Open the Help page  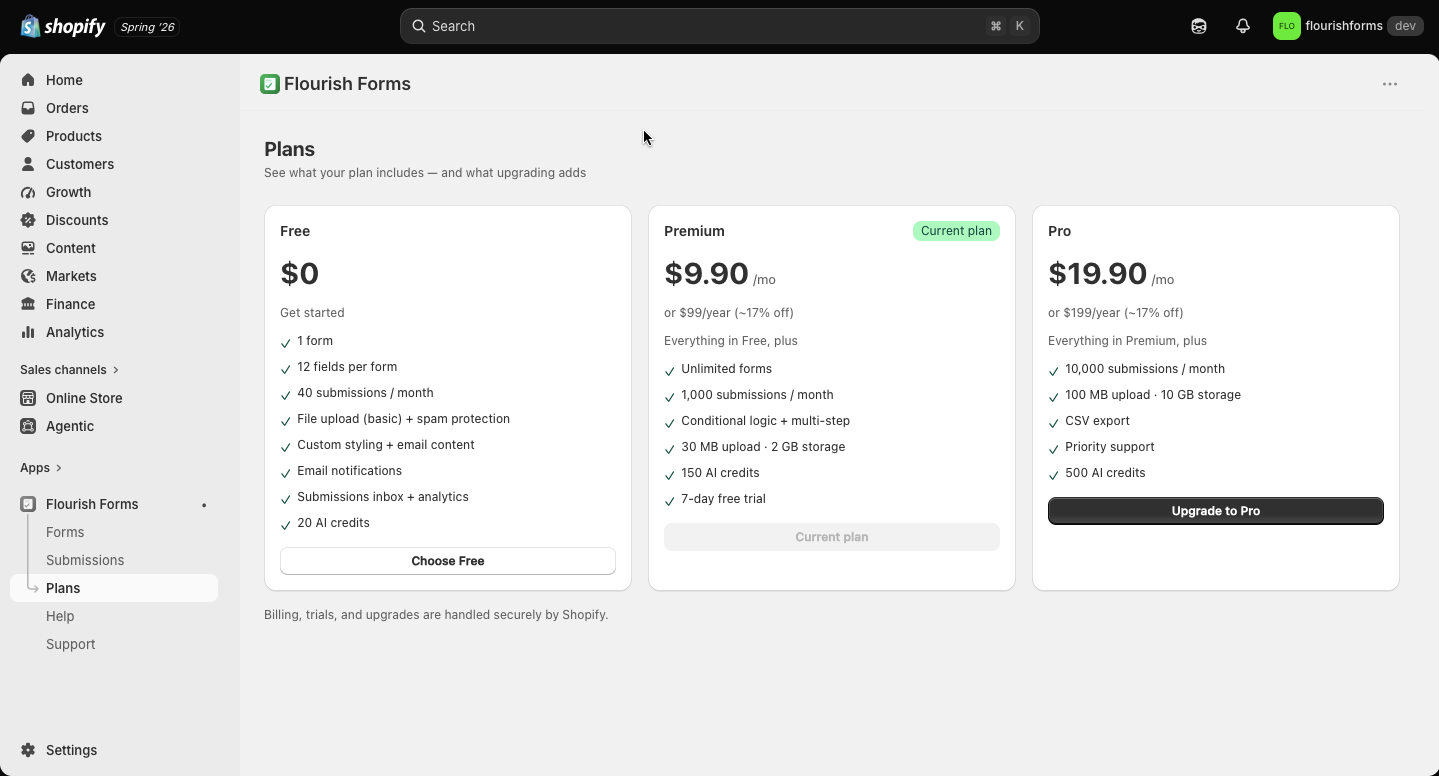coord(60,616)
